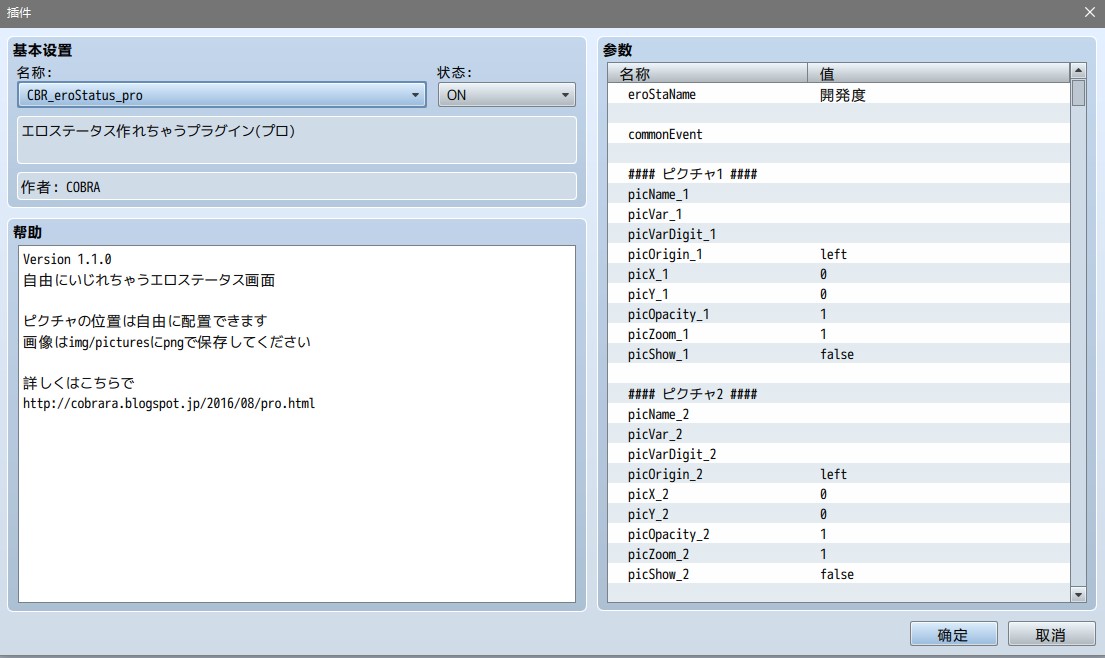Select the picName_1 parameter
1105x658 pixels.
point(839,194)
